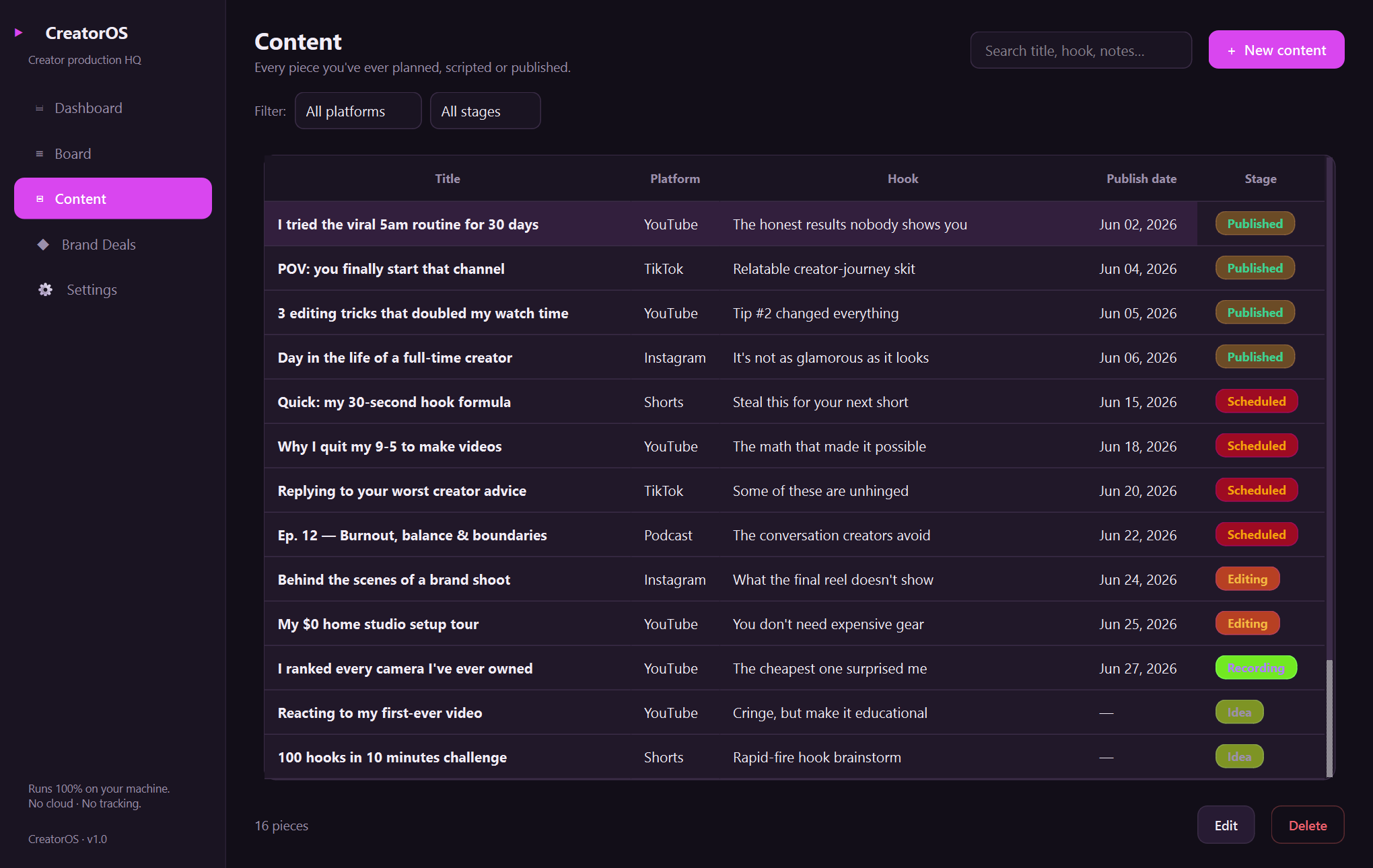Select row 'I ranked every camera I've ever owned'
The width and height of the screenshot is (1373, 868).
coord(794,668)
